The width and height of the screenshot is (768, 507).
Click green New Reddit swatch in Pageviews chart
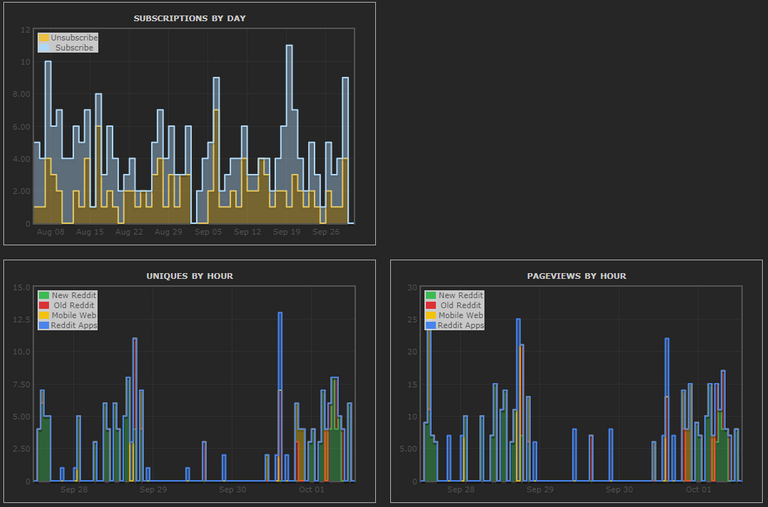coord(431,295)
